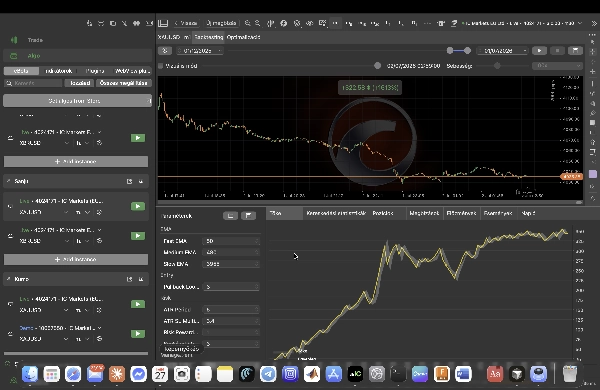The height and width of the screenshot is (390, 600).
Task: Click the chart layout icon
Action: [163, 23]
